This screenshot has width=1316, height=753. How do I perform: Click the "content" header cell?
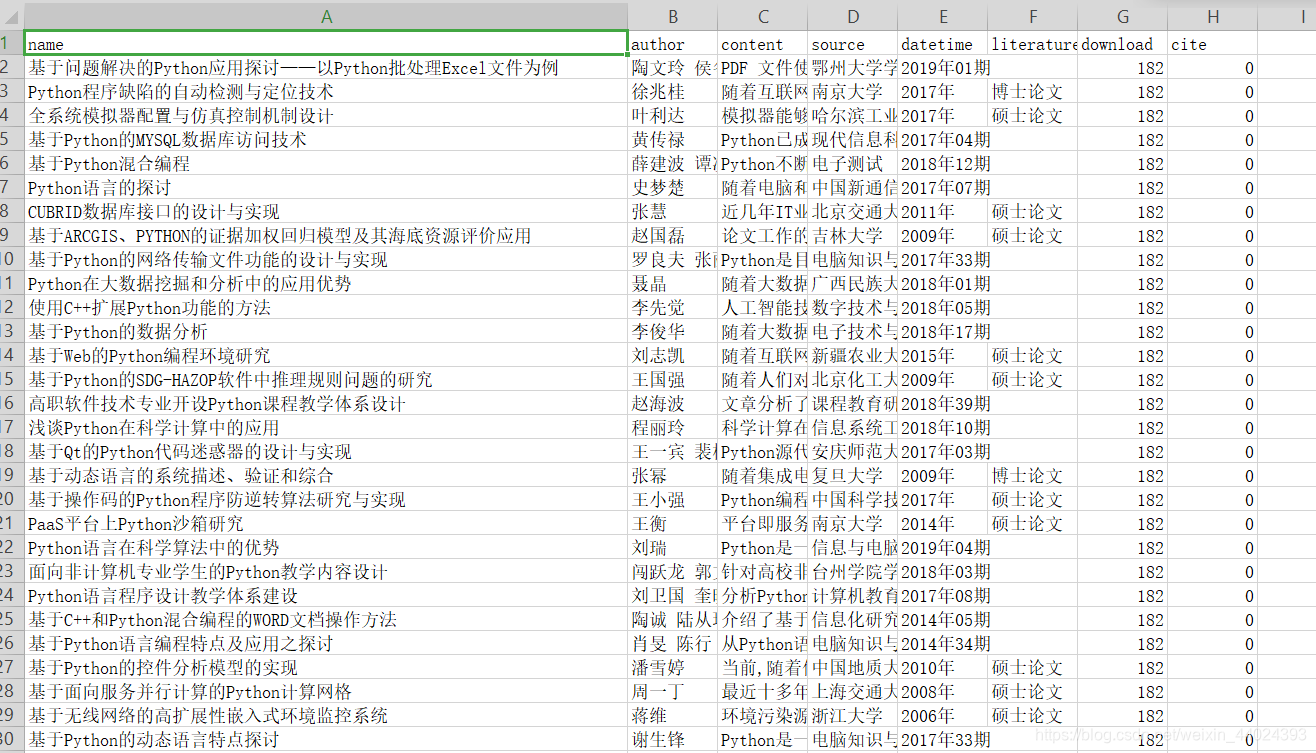(763, 44)
